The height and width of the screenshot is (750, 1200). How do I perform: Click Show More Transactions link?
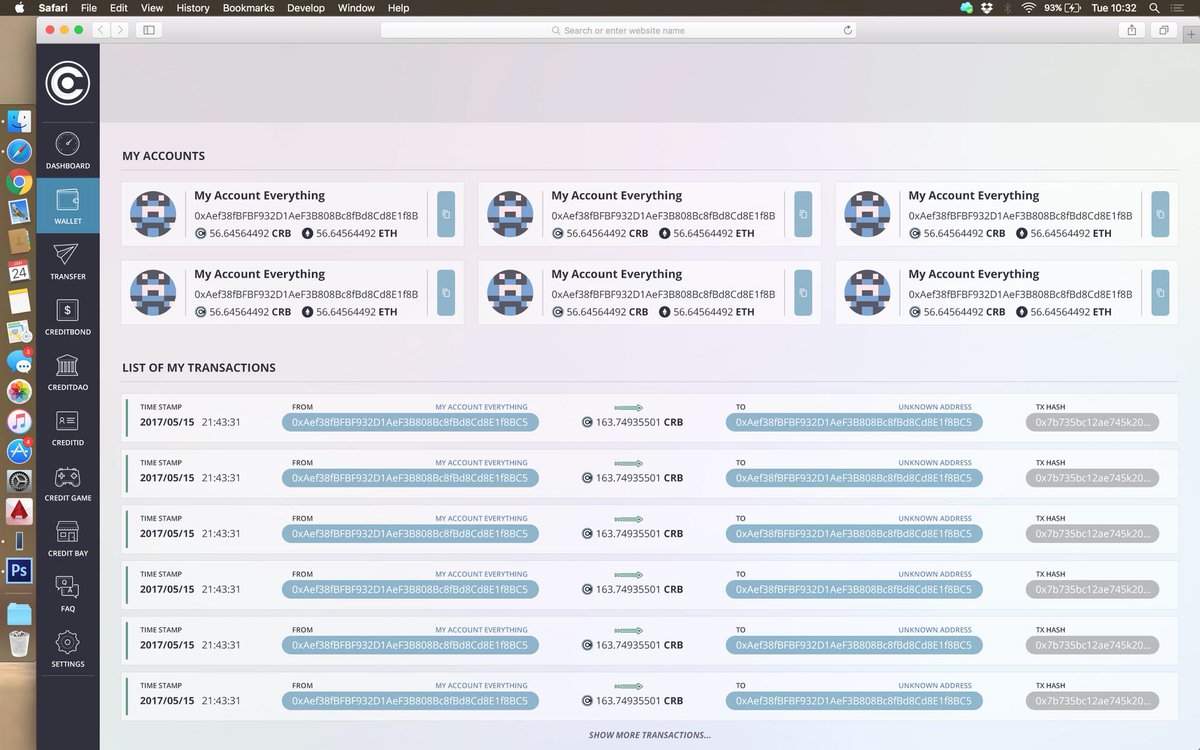point(650,735)
